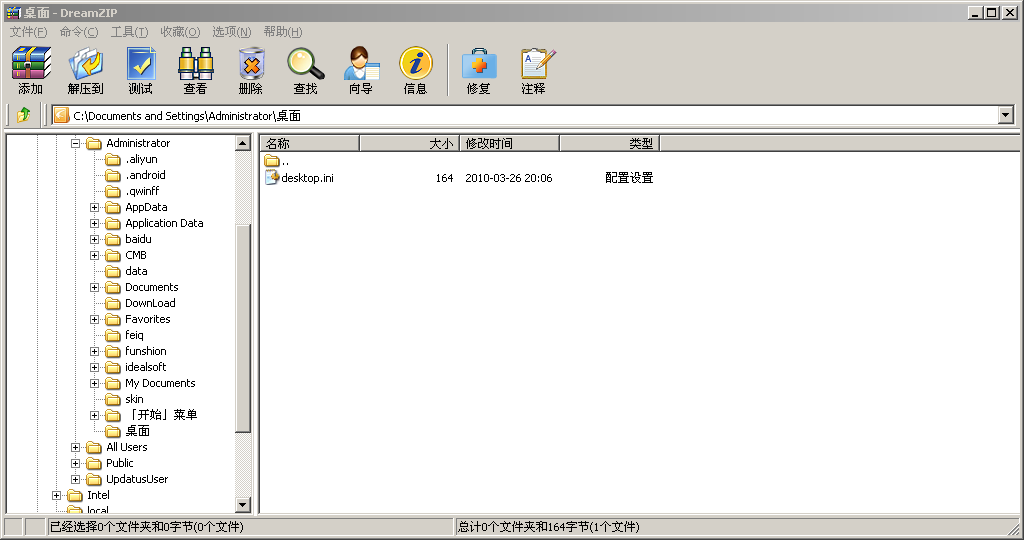Open the 收藏(O) menu
Image resolution: width=1024 pixels, height=540 pixels.
[180, 32]
